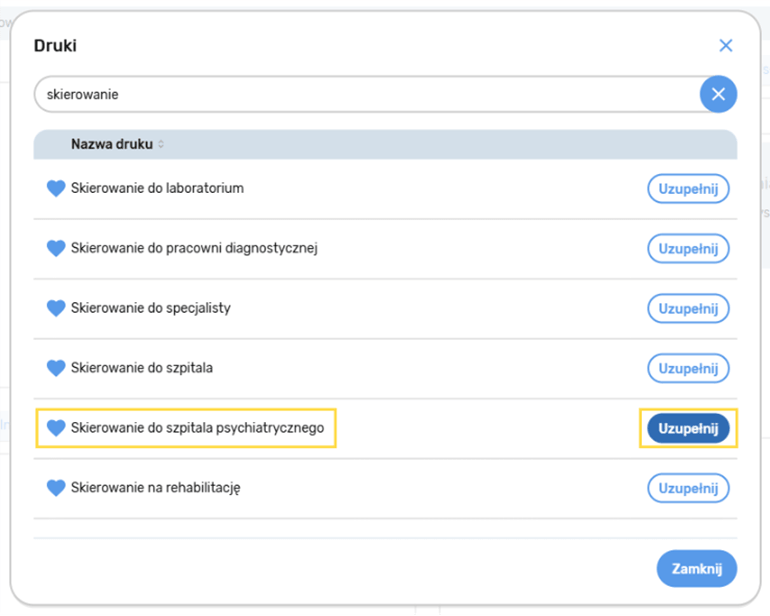Select the Skierowanie do szpitala psychiatrycznego row

coord(197,428)
